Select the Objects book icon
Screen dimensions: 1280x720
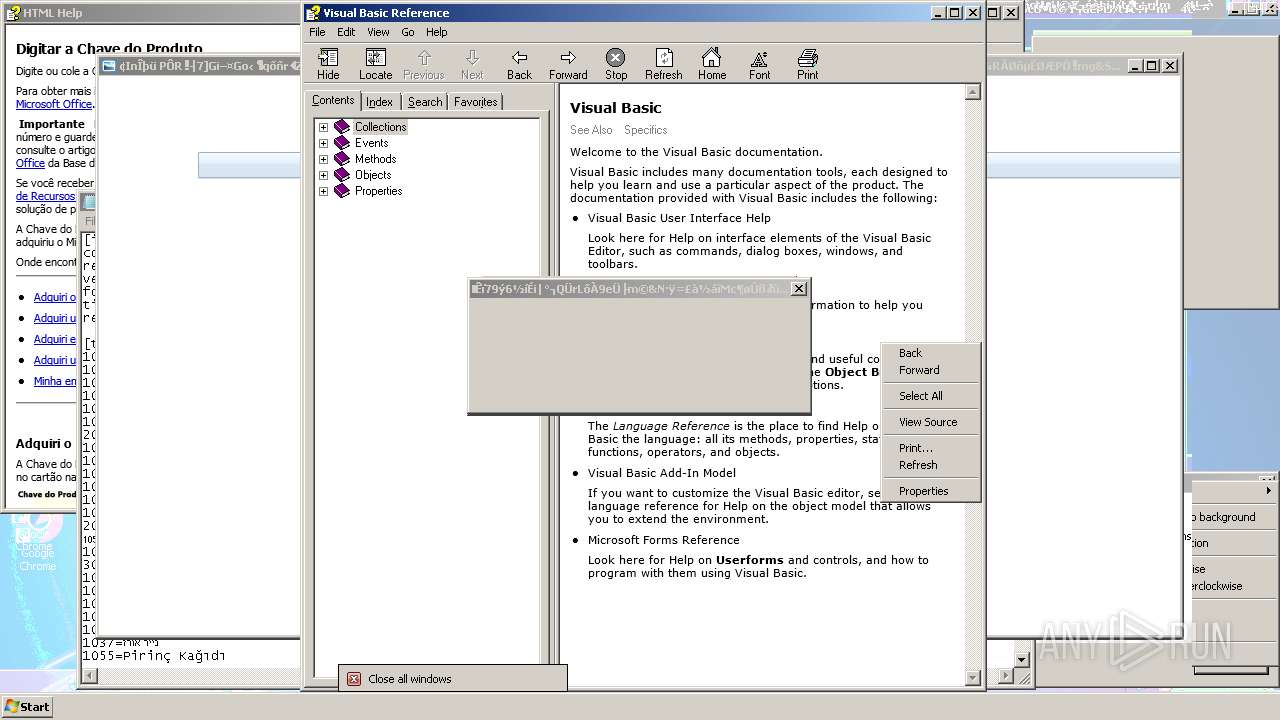pos(342,175)
